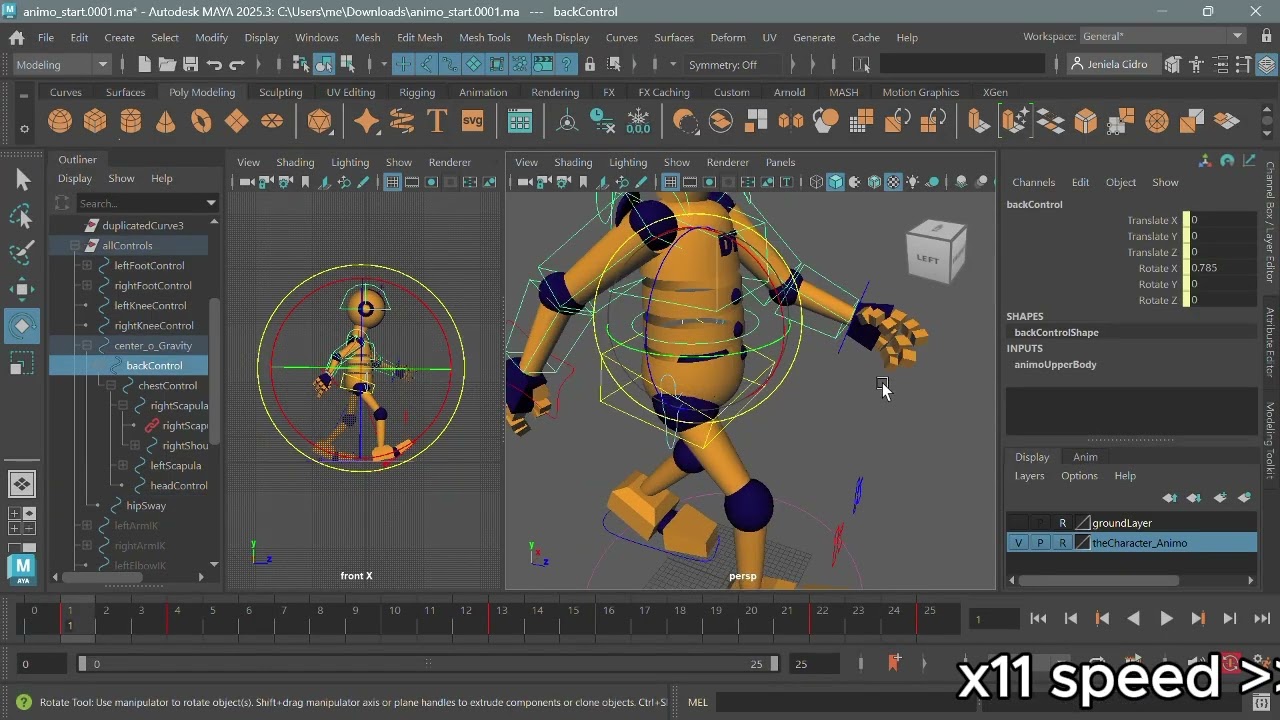Switch to the Rigging shelf tab
Image resolution: width=1280 pixels, height=720 pixels.
pos(417,92)
